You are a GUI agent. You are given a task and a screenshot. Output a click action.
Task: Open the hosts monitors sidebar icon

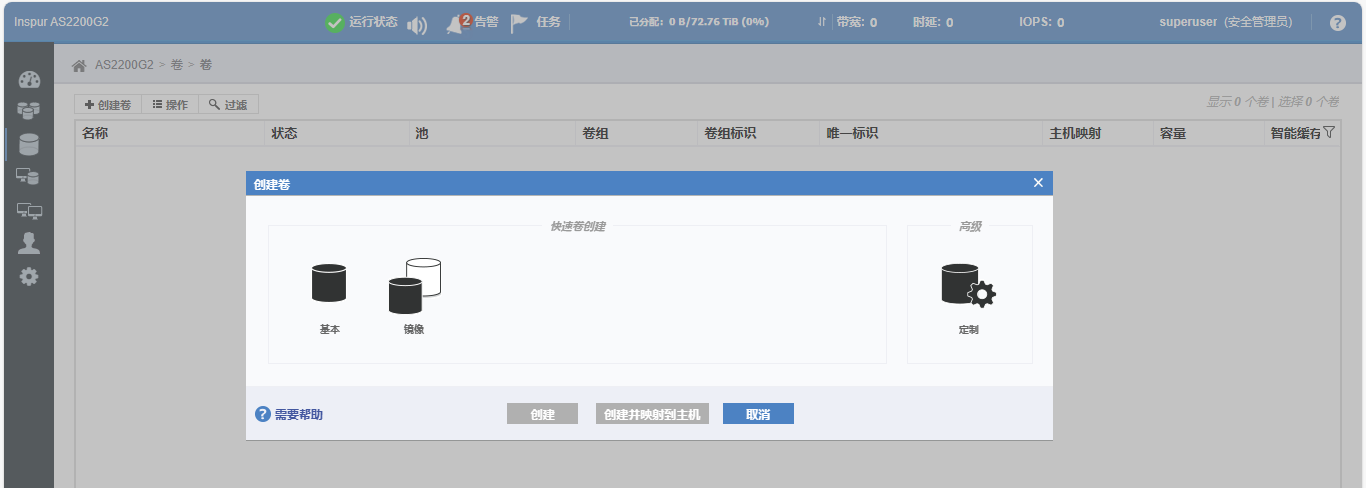29,210
